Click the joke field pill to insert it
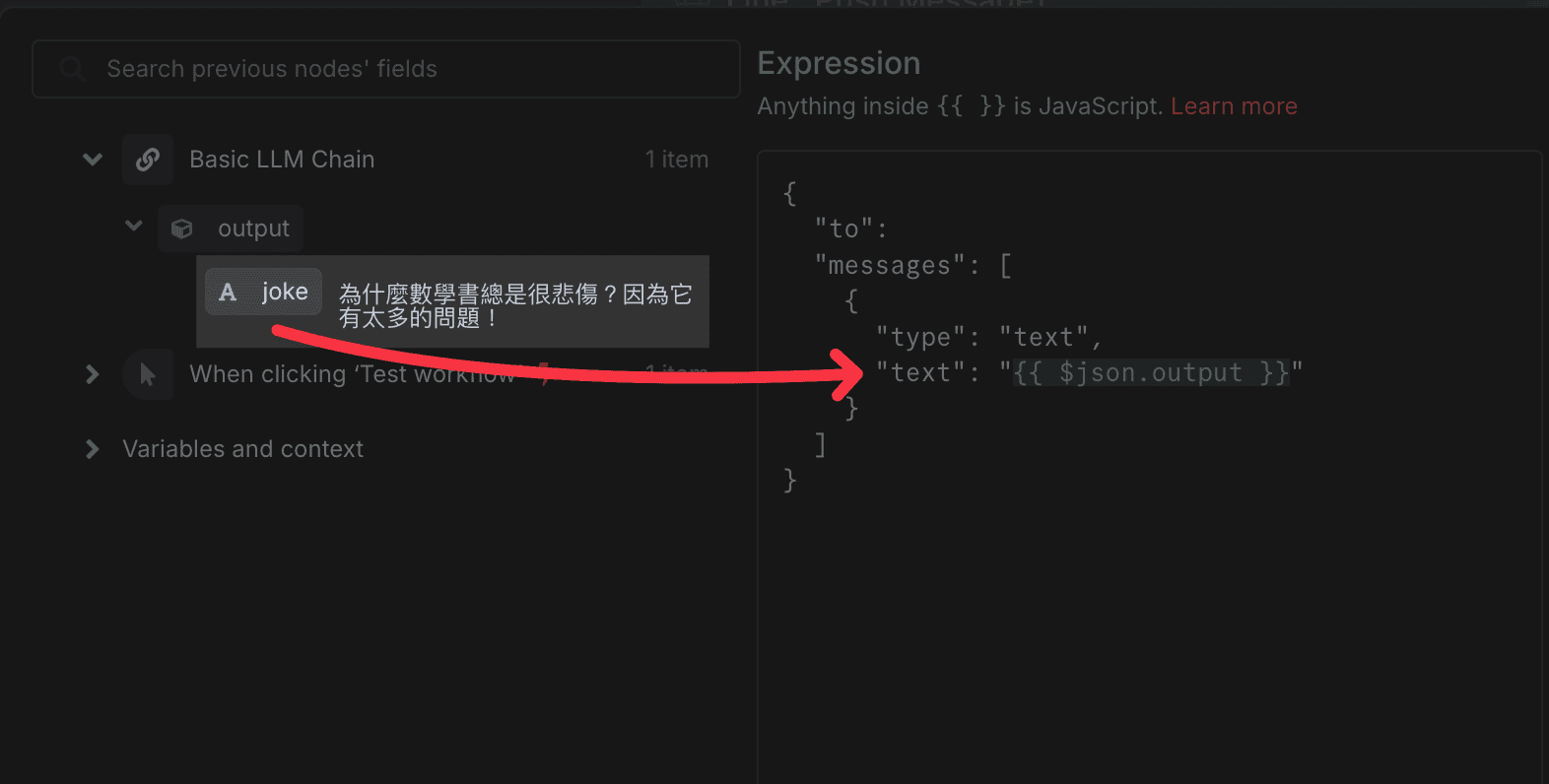 tap(284, 292)
